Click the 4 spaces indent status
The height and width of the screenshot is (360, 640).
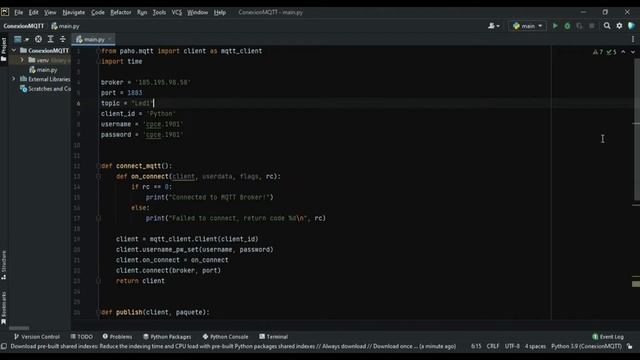tap(535, 347)
